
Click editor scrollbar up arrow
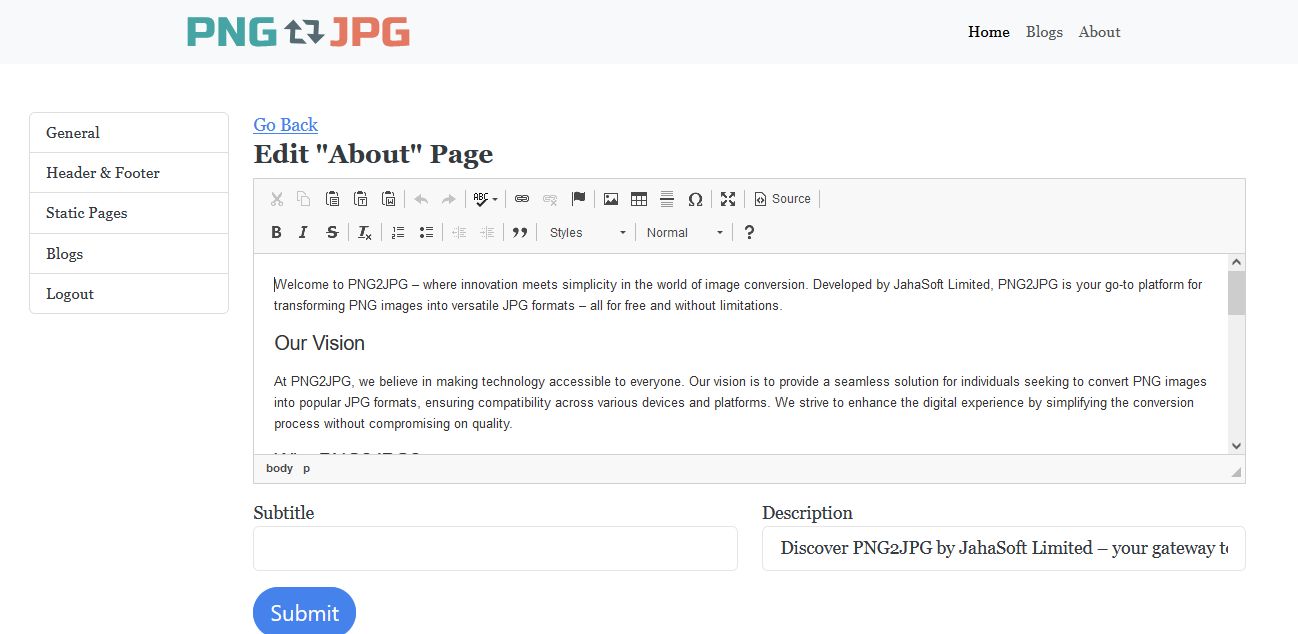tap(1237, 263)
